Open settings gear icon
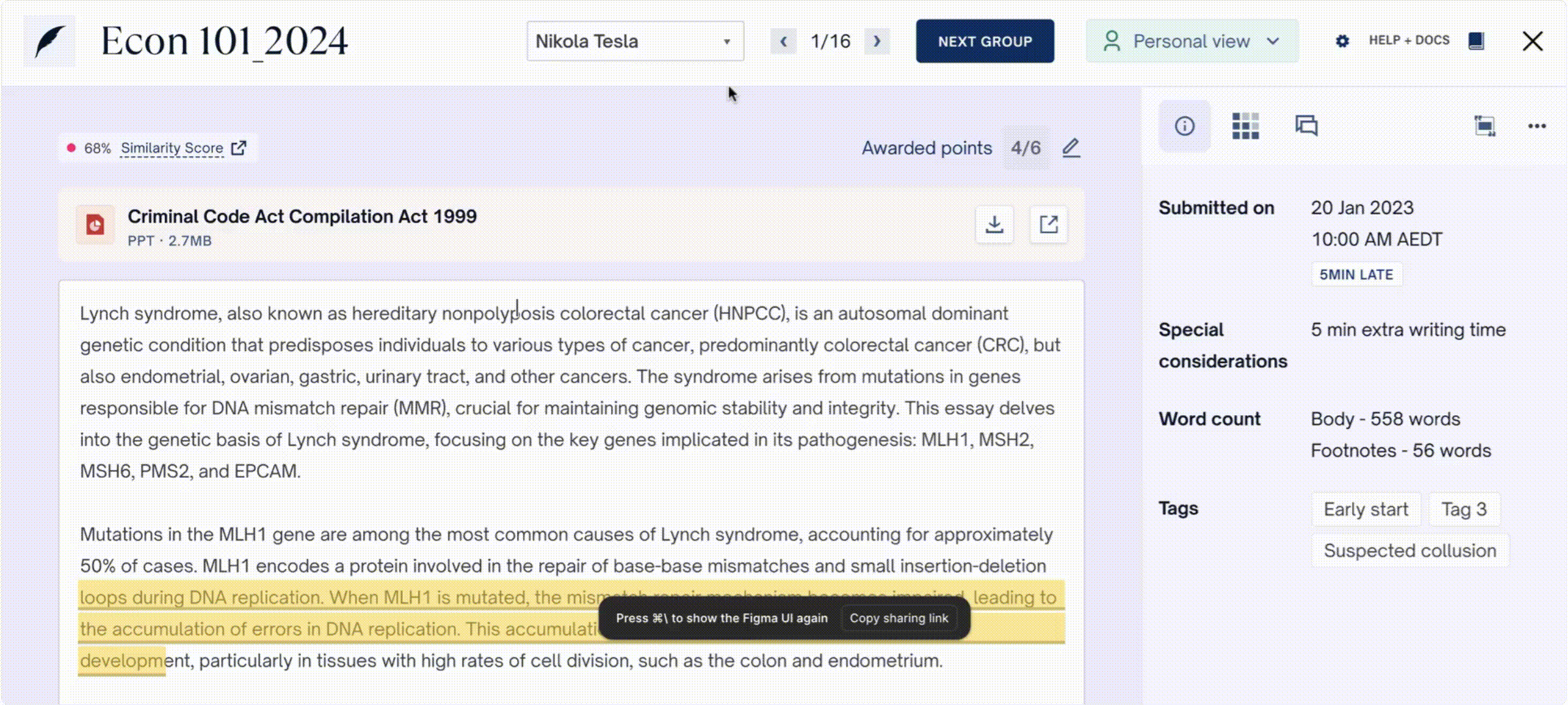The image size is (1568, 705). [x=1342, y=41]
